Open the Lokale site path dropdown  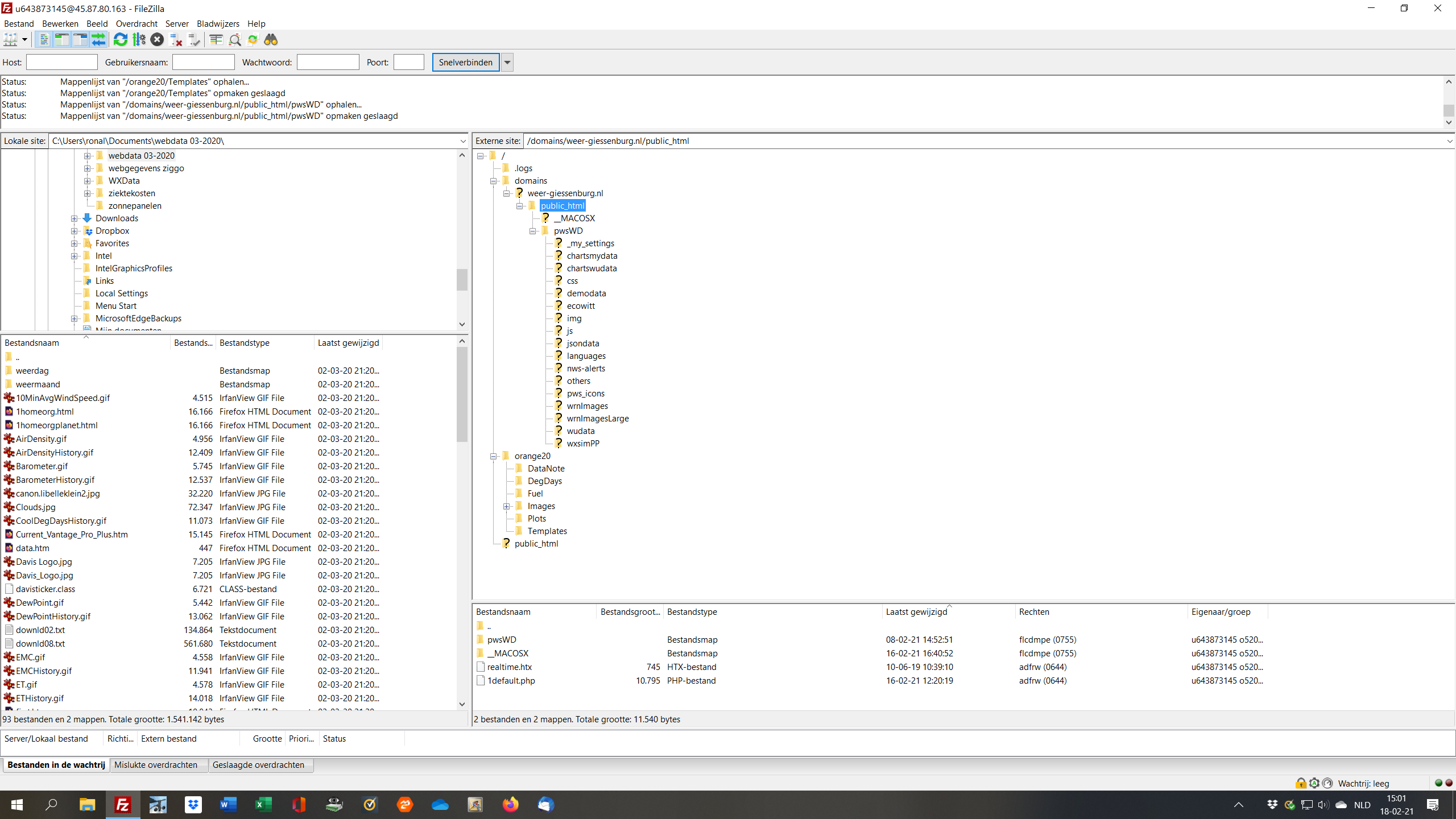463,141
